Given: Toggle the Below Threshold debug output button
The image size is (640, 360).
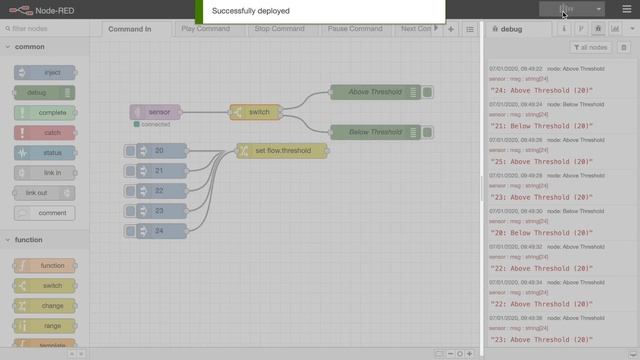Looking at the screenshot, I should pos(427,132).
